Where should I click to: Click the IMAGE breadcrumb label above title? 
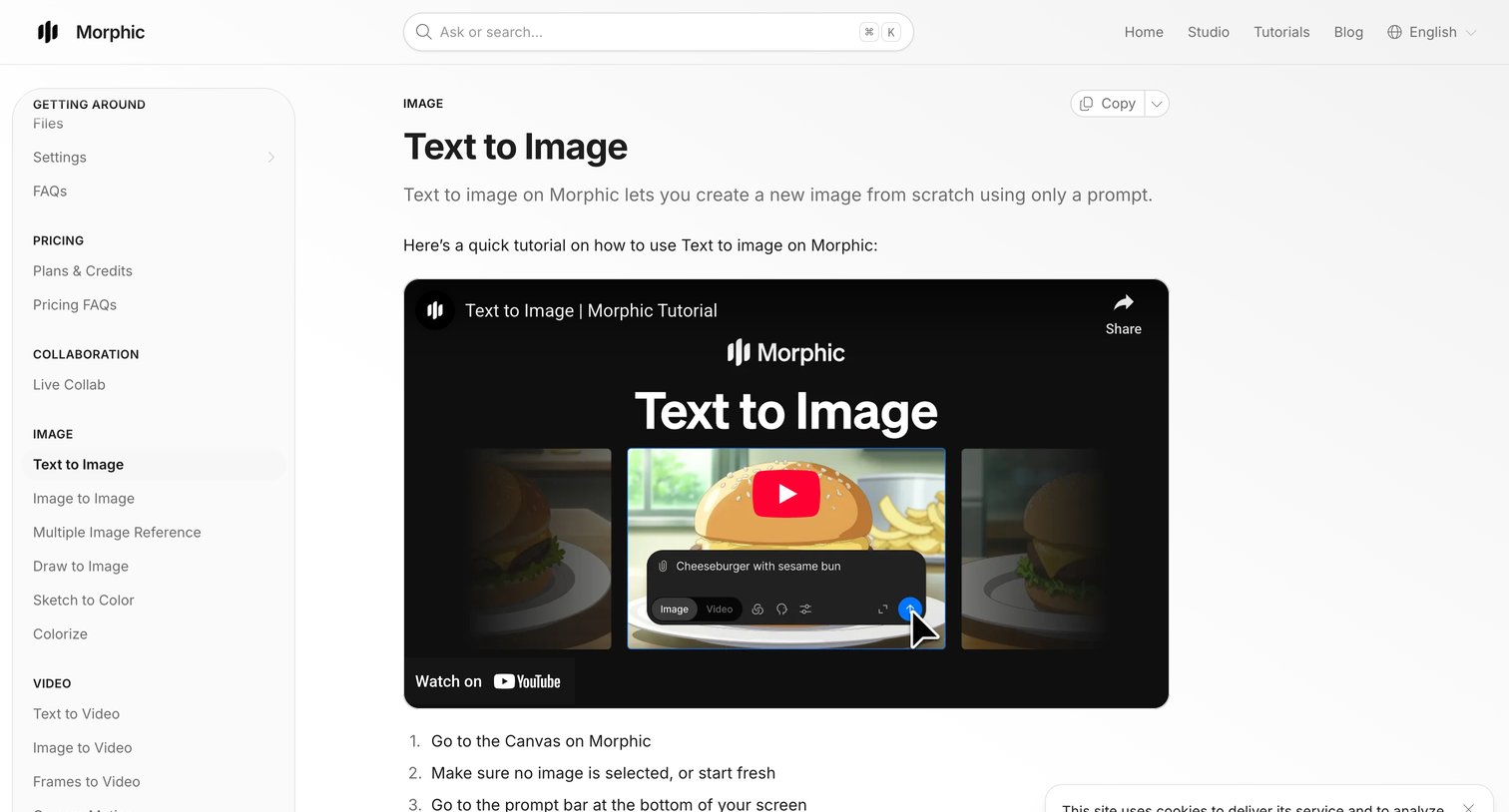point(423,104)
